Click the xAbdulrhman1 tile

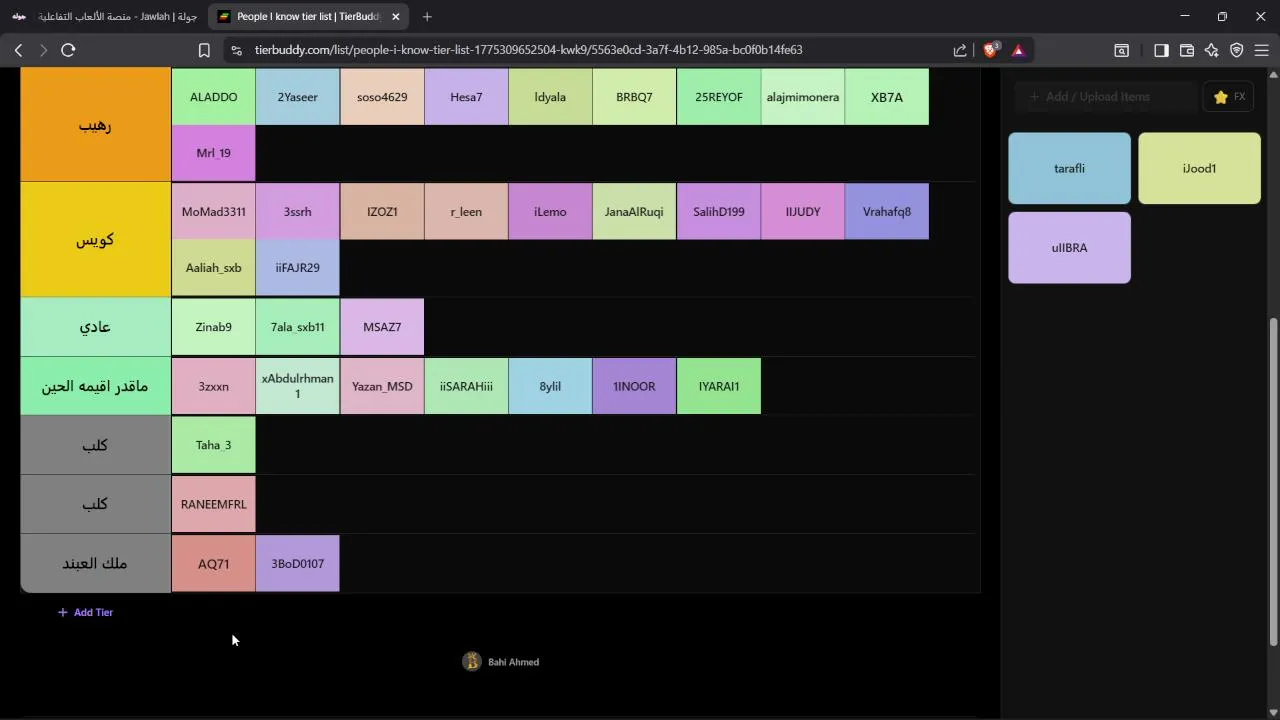point(297,386)
